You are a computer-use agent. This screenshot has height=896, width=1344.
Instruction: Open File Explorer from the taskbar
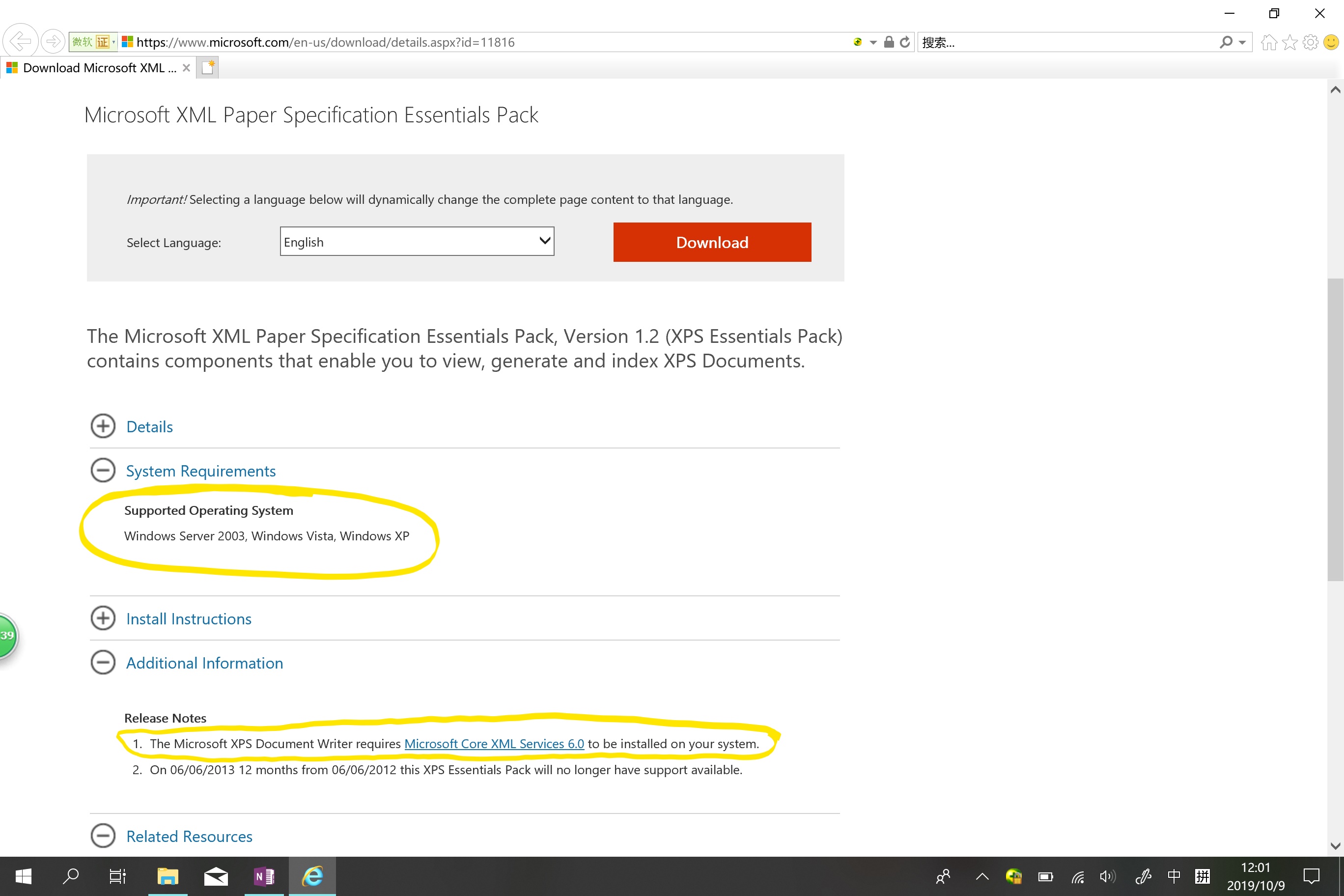pyautogui.click(x=168, y=876)
